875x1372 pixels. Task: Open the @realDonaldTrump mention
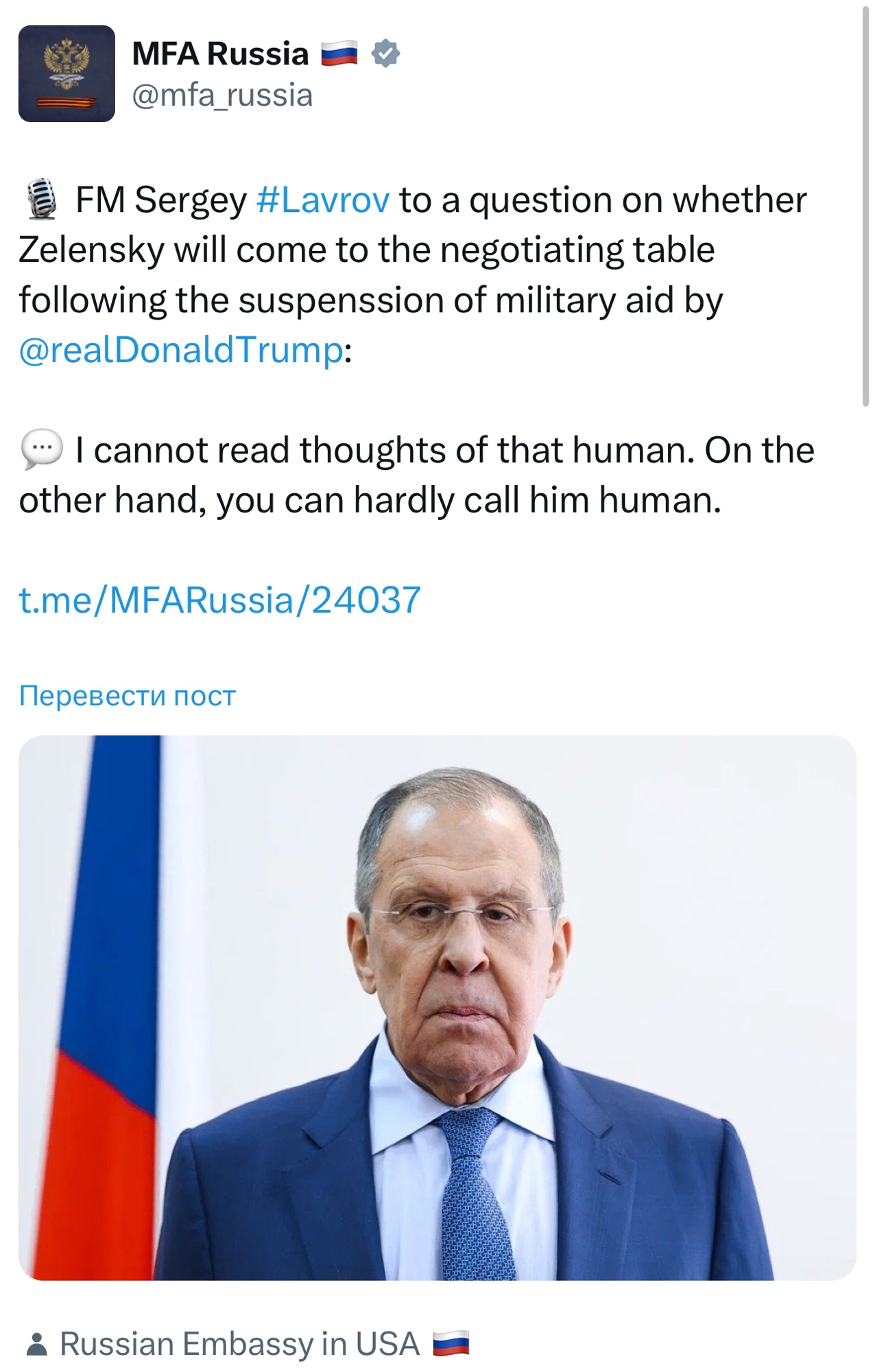181,350
